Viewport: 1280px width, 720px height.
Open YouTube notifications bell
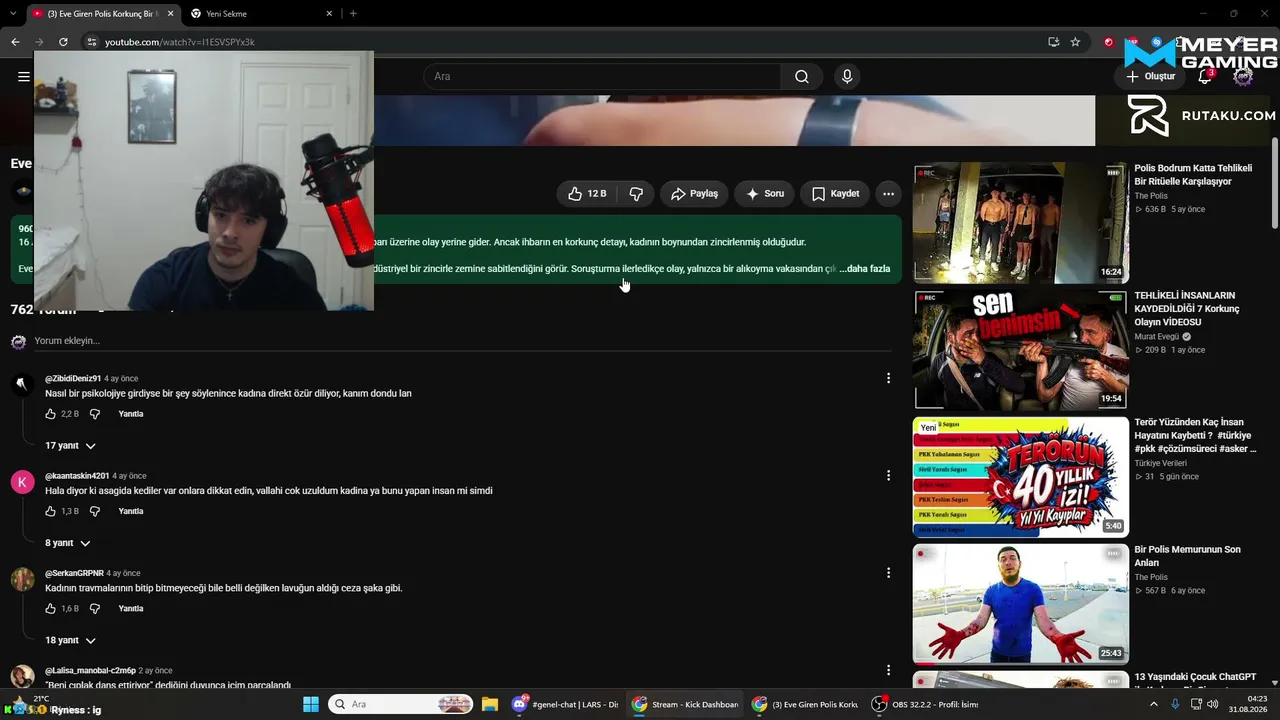tap(1205, 77)
